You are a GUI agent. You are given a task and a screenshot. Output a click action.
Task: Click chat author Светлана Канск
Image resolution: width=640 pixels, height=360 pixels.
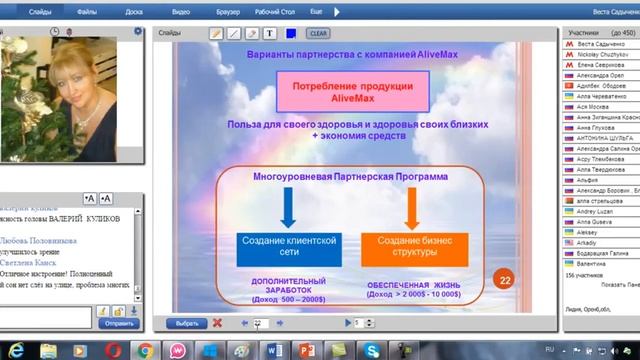coord(28,263)
